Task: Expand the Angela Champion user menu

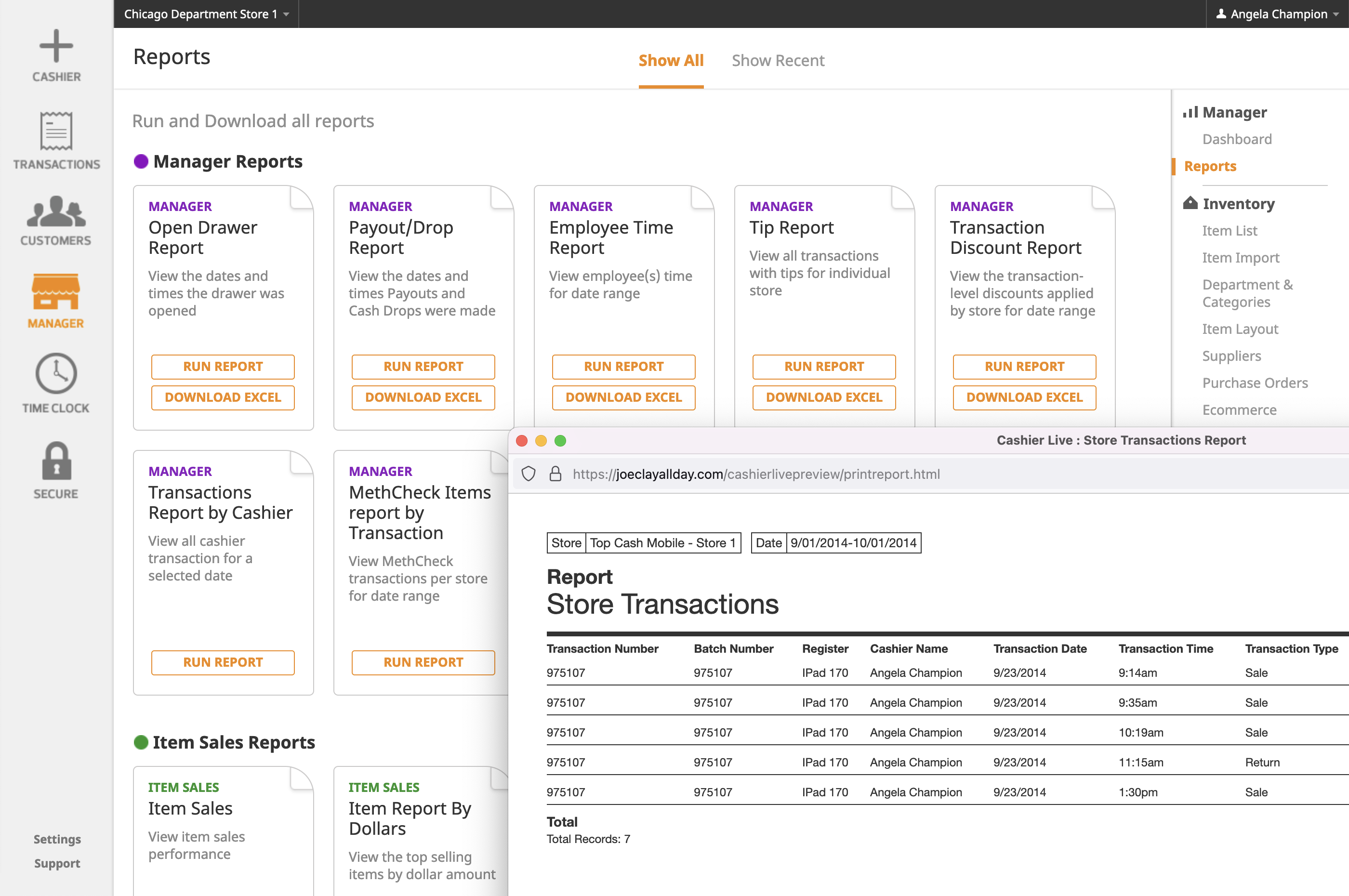Action: coord(1277,13)
